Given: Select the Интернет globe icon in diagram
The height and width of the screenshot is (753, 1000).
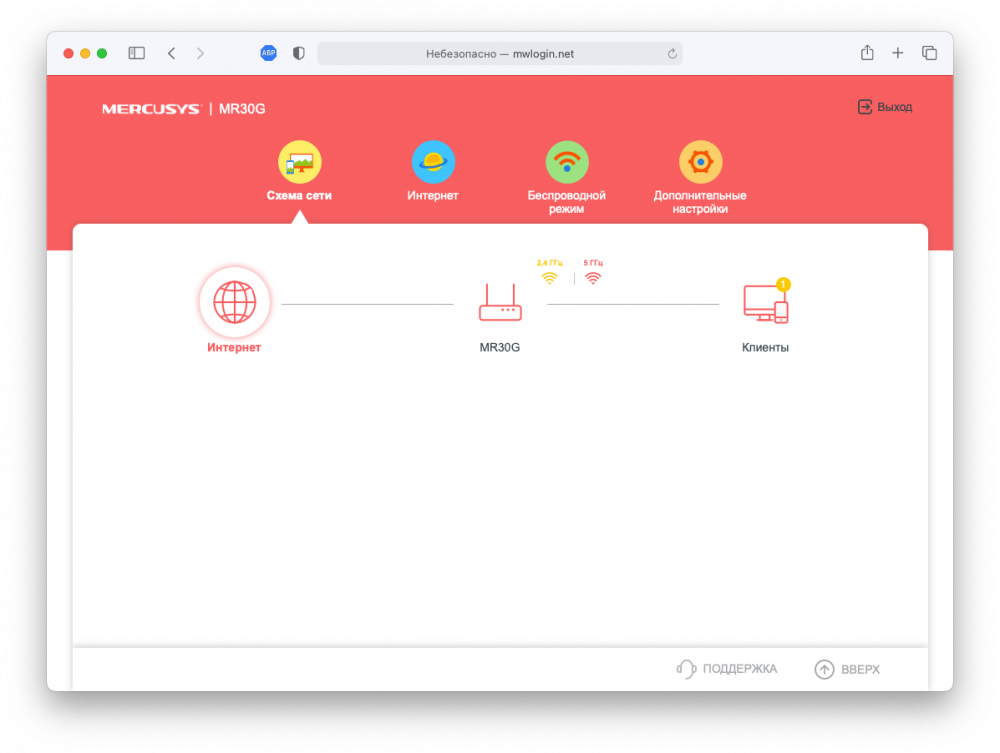Looking at the screenshot, I should (x=235, y=302).
